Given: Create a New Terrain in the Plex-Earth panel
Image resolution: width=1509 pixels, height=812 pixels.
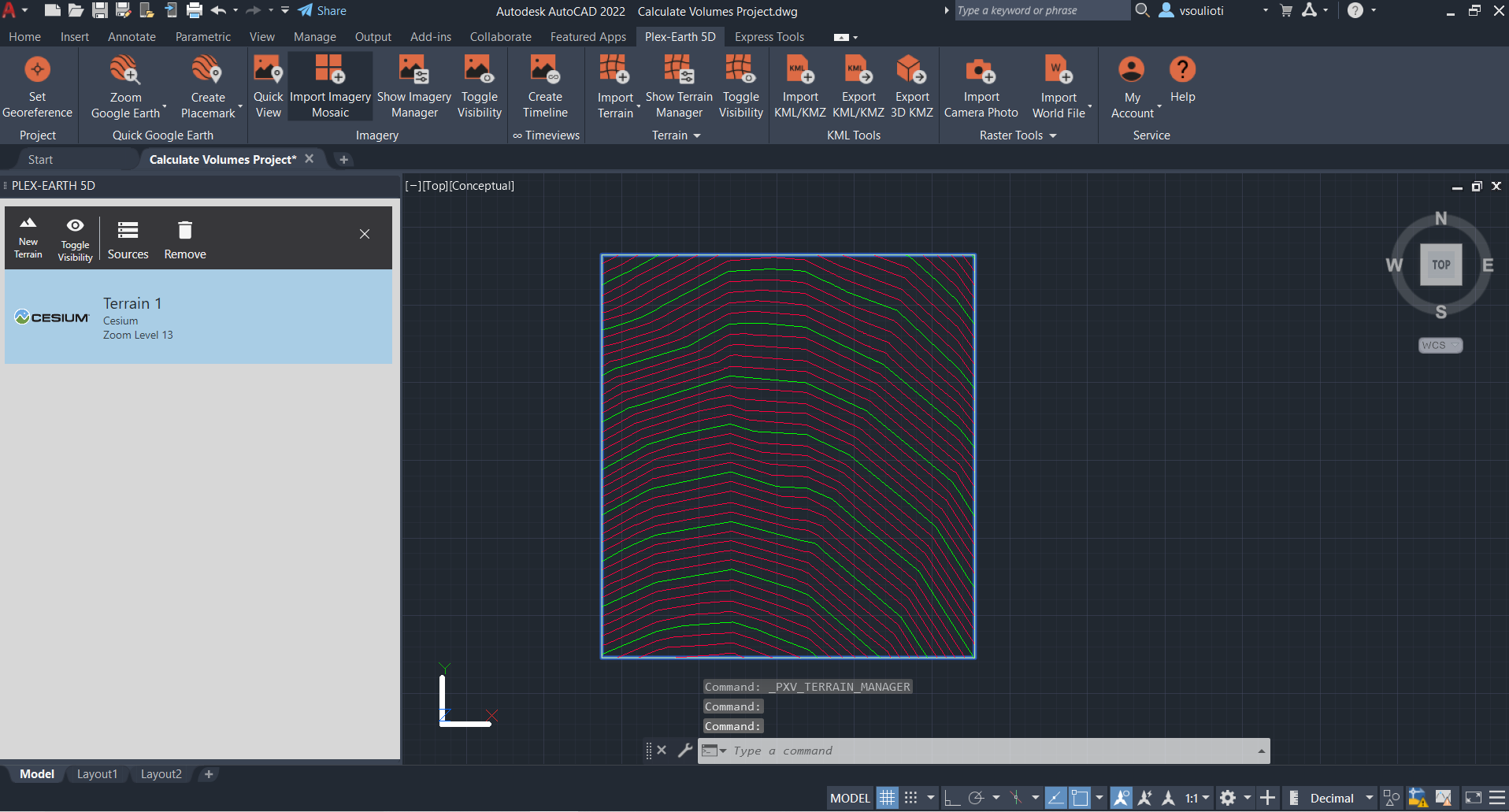Looking at the screenshot, I should click(x=28, y=236).
